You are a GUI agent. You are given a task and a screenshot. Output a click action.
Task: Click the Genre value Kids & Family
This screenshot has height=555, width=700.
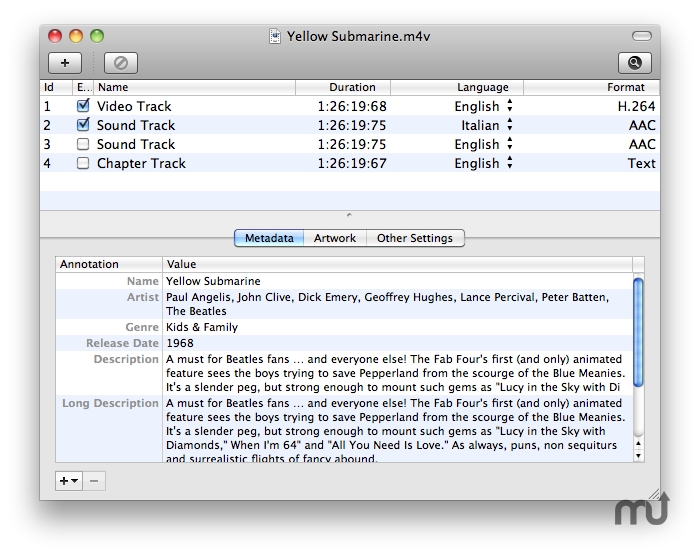click(x=202, y=327)
